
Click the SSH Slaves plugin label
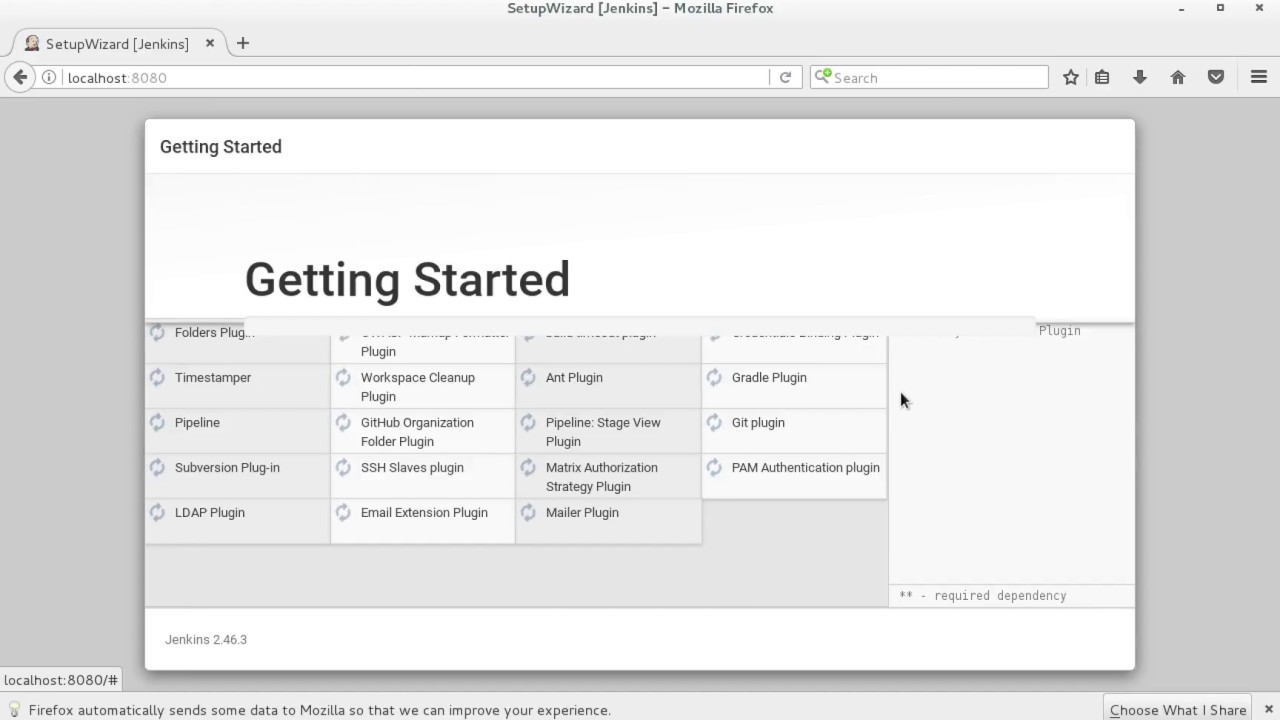pos(412,468)
